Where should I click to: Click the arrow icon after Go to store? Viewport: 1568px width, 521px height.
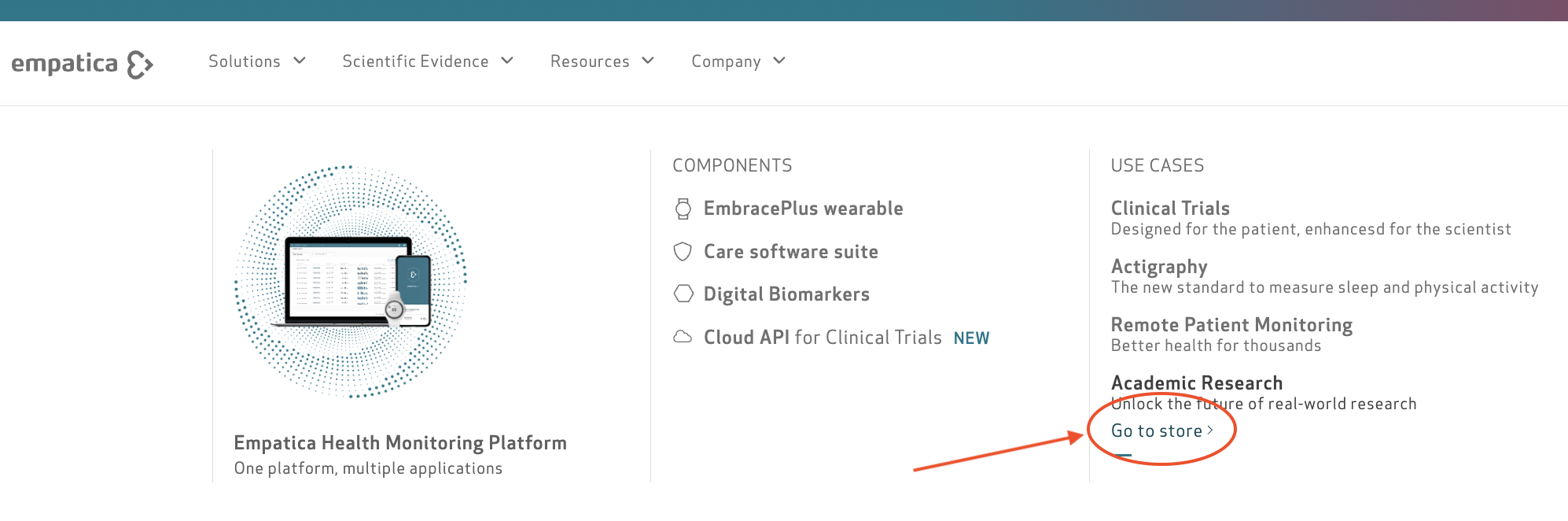tap(1210, 430)
